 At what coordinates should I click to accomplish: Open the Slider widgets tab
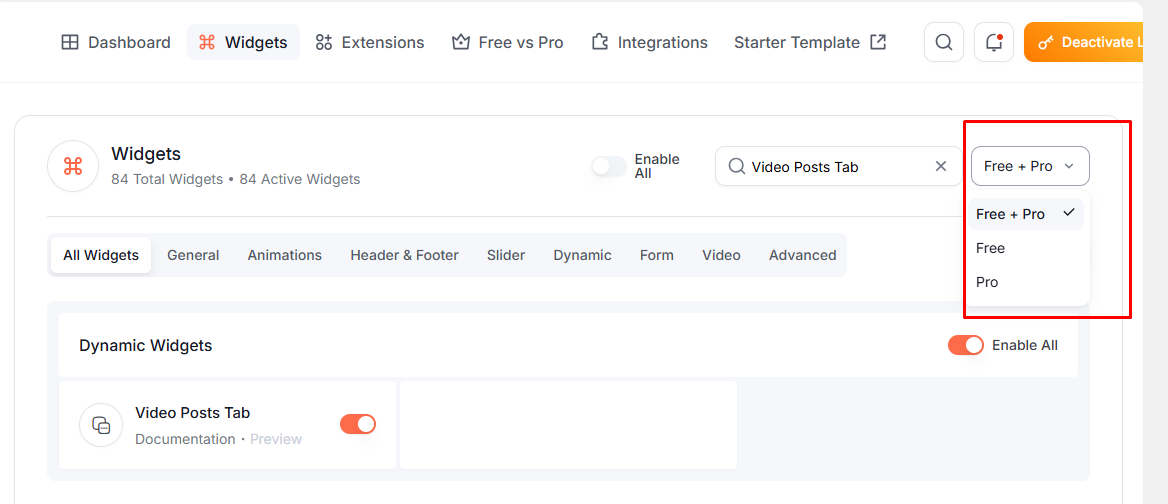[x=506, y=255]
